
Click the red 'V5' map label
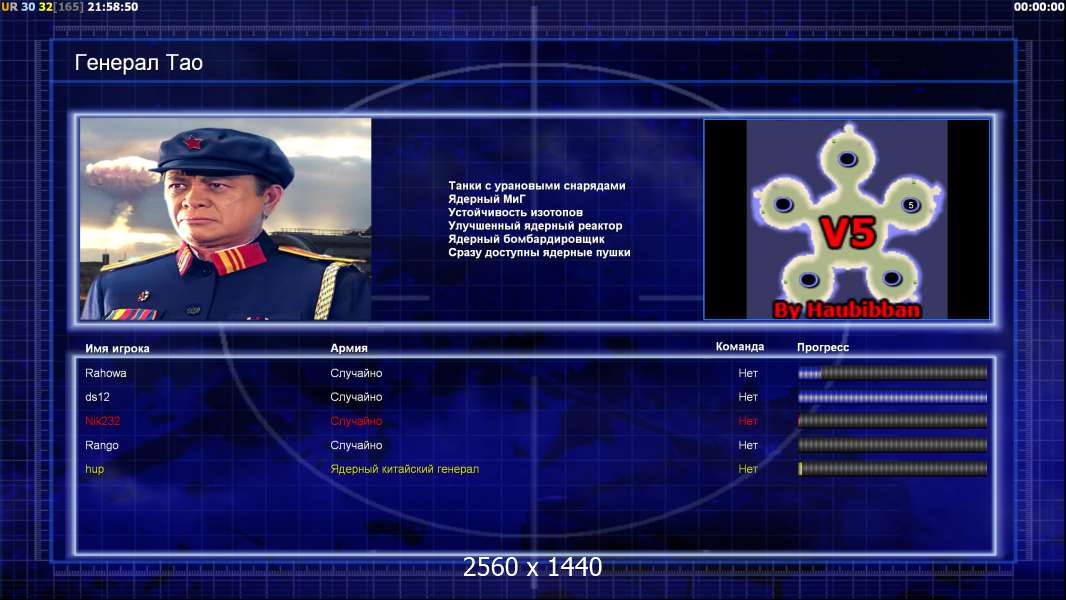point(848,233)
